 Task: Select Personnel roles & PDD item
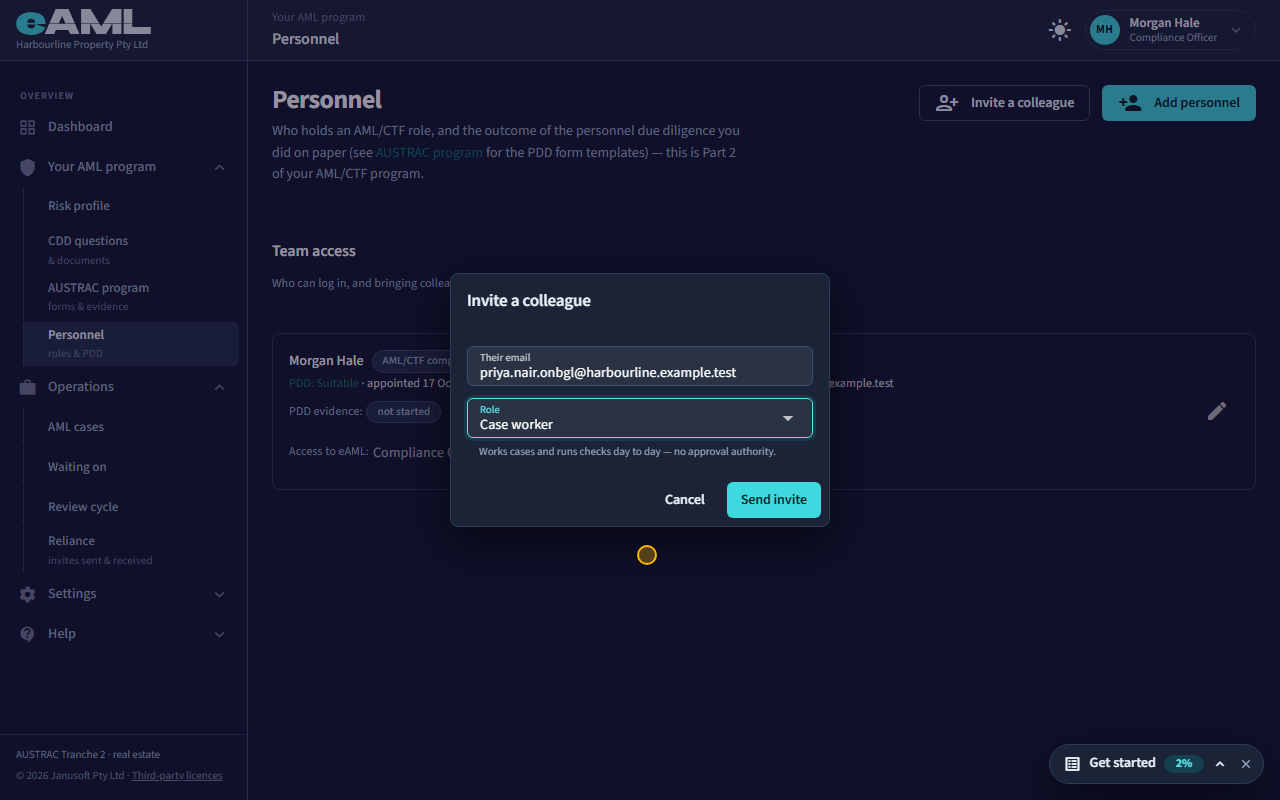click(130, 343)
